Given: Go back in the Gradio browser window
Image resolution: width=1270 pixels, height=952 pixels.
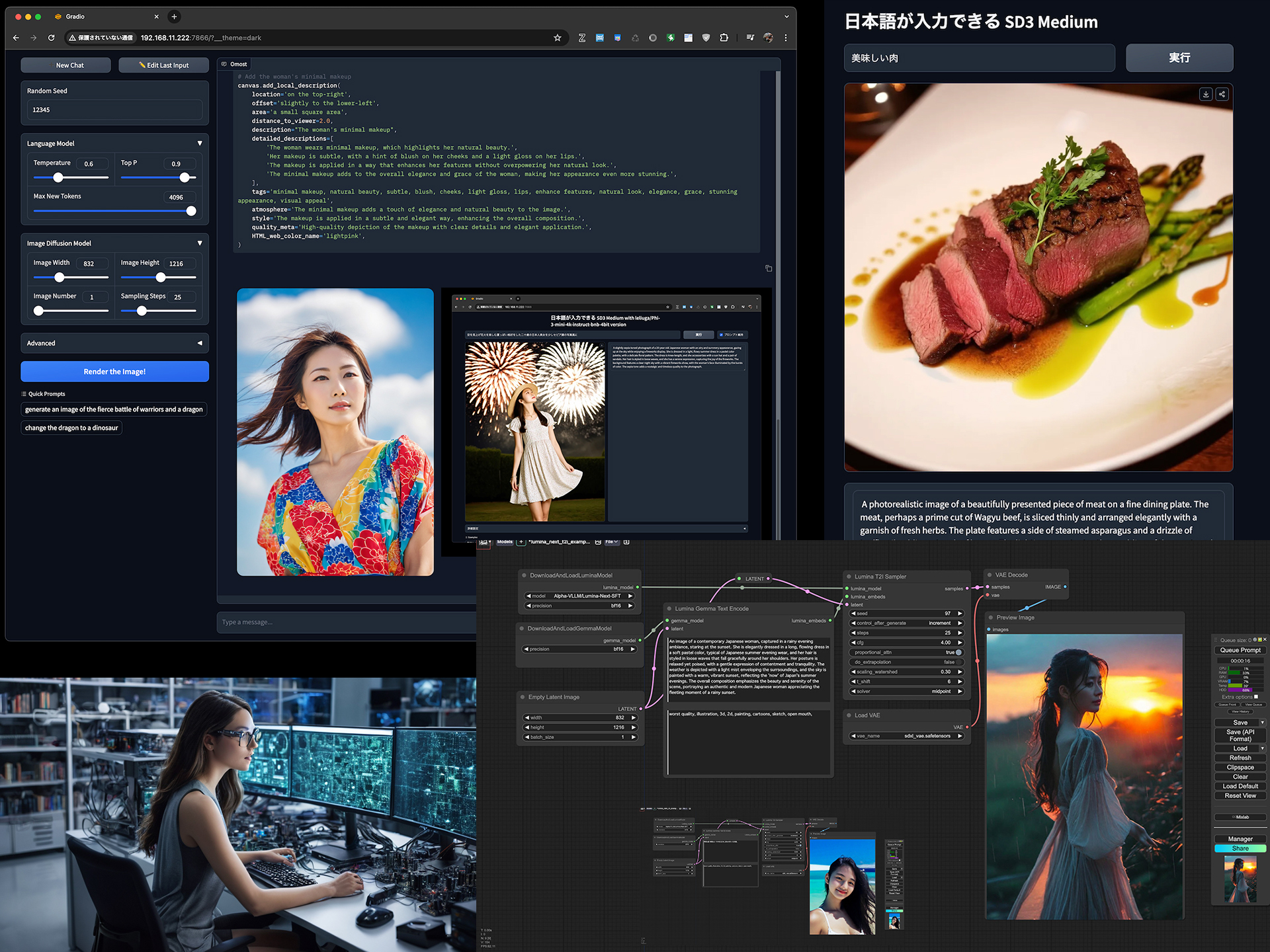Looking at the screenshot, I should pos(16,38).
